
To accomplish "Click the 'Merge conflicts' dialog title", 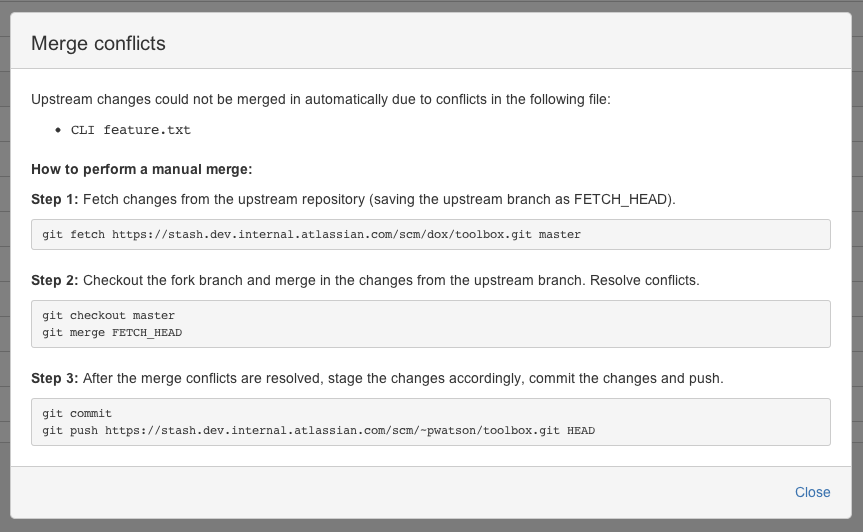I will (98, 43).
